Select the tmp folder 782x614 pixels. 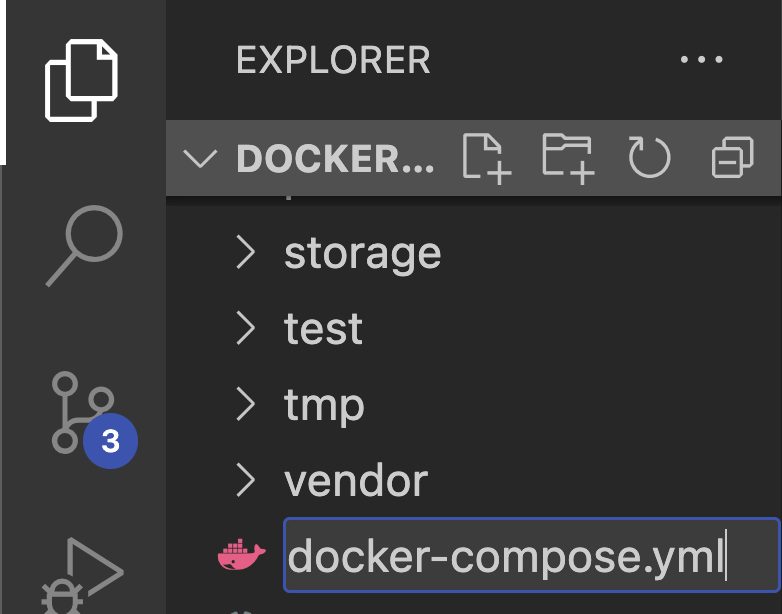pyautogui.click(x=324, y=405)
